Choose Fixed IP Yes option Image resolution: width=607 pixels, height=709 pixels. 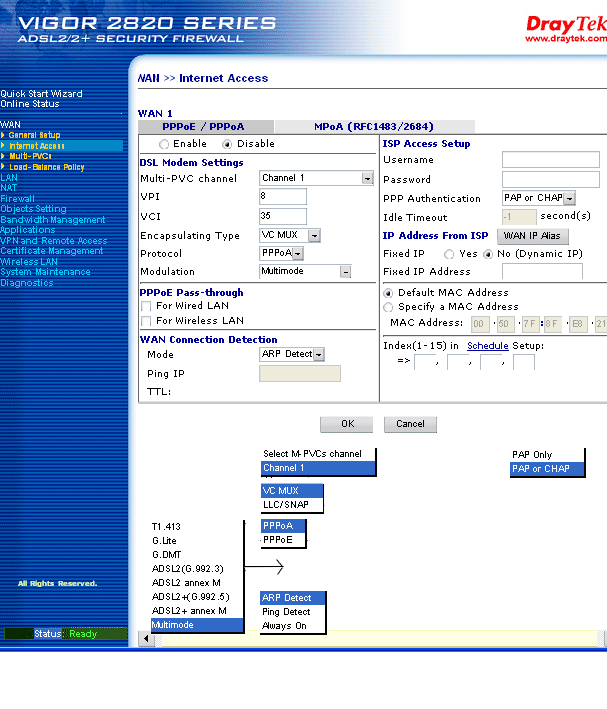coord(449,254)
